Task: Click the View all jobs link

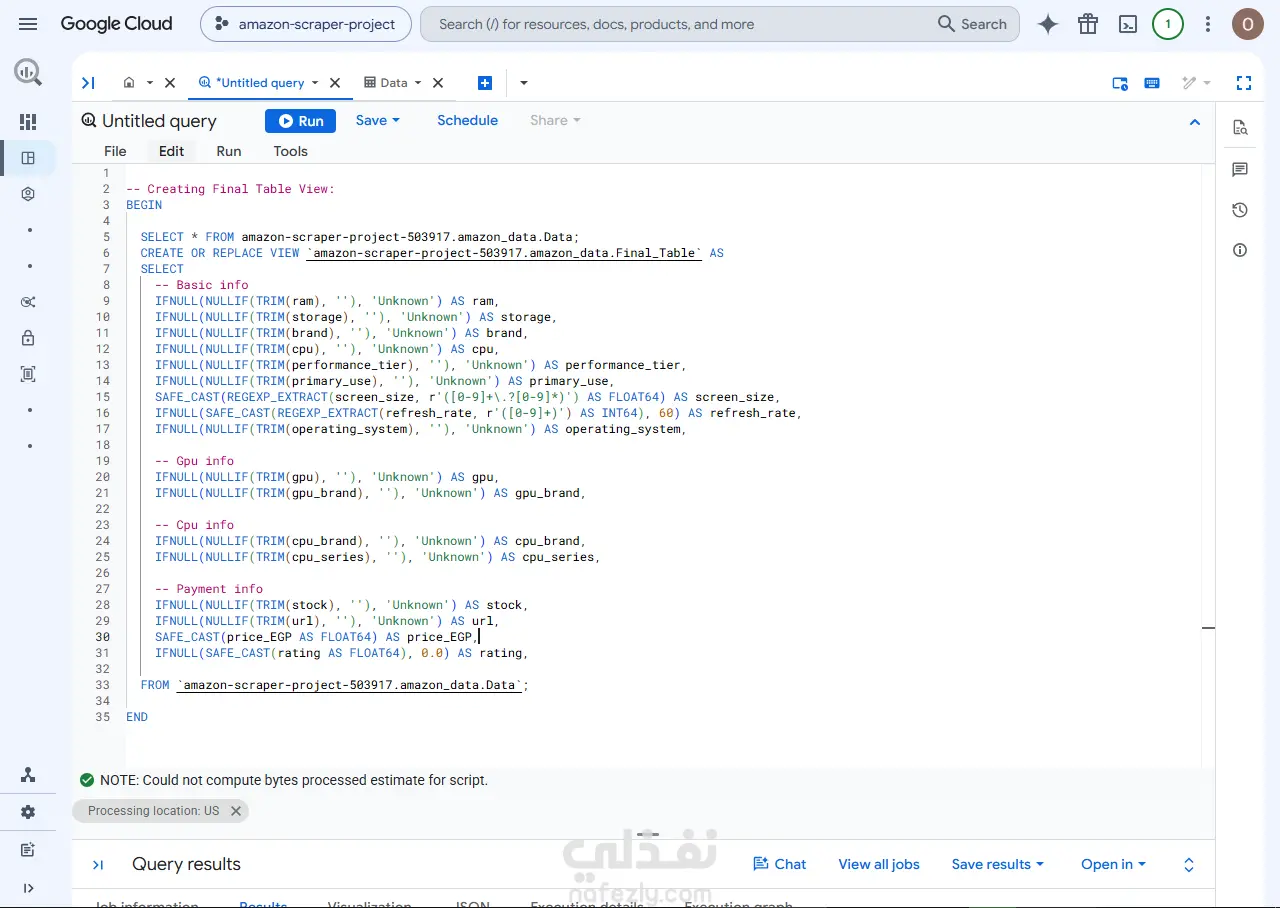Action: [x=879, y=864]
